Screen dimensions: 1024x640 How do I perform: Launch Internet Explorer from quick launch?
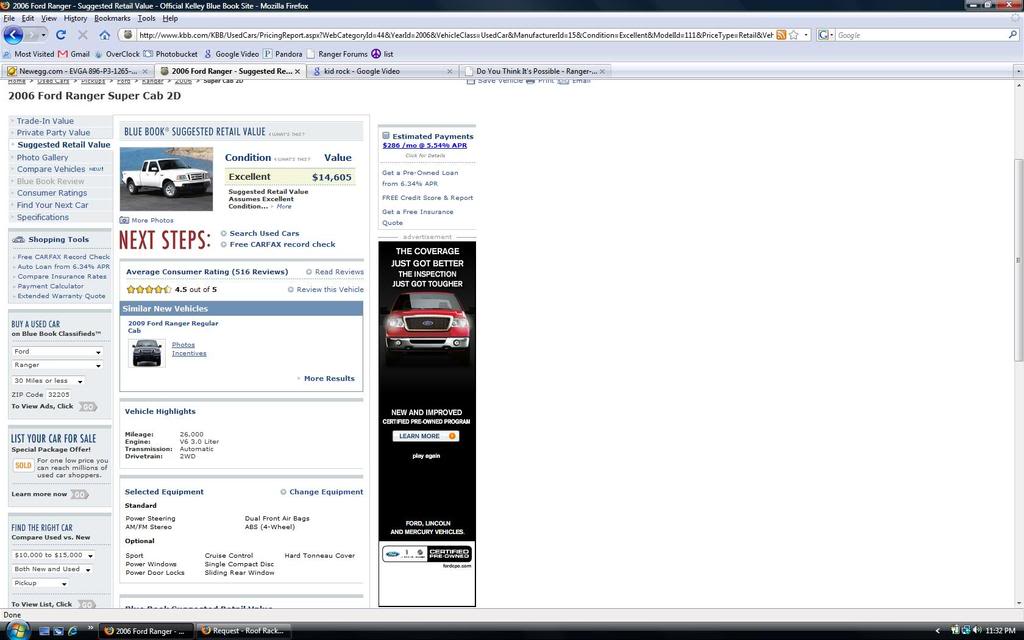click(x=72, y=631)
